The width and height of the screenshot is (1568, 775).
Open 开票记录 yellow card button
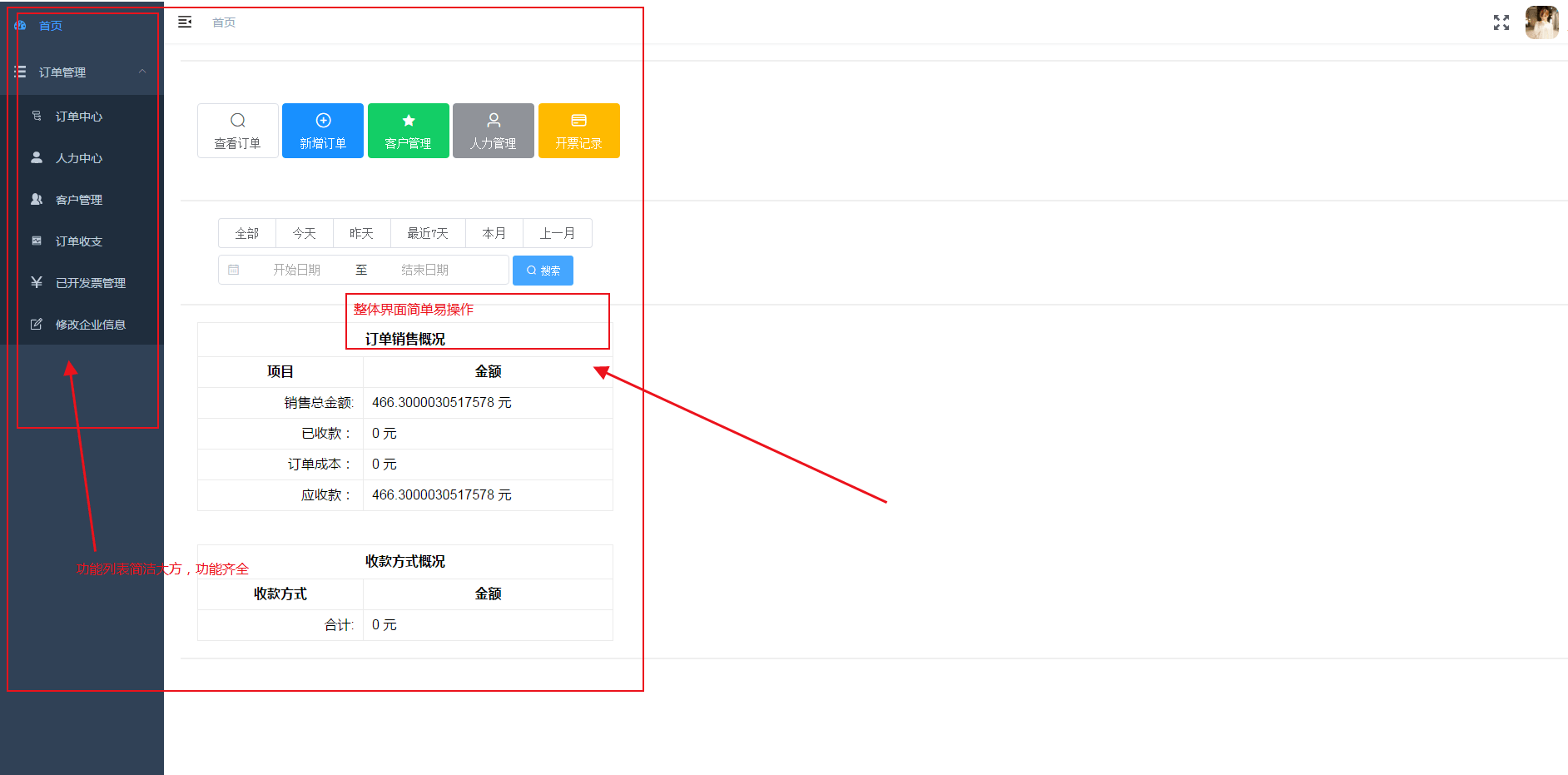579,131
